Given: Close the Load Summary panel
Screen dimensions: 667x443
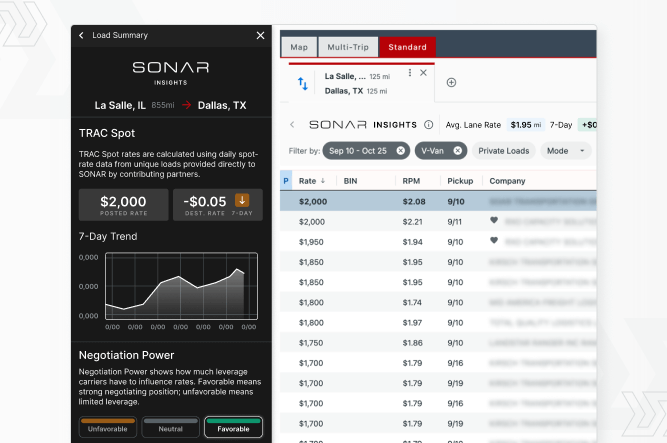Looking at the screenshot, I should [260, 35].
